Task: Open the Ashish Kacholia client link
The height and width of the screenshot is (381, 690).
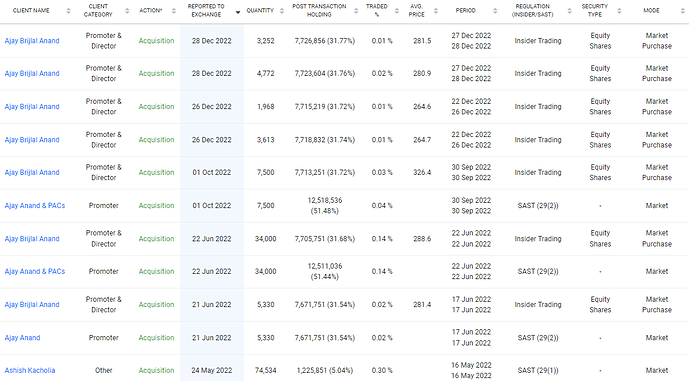Action: click(30, 370)
